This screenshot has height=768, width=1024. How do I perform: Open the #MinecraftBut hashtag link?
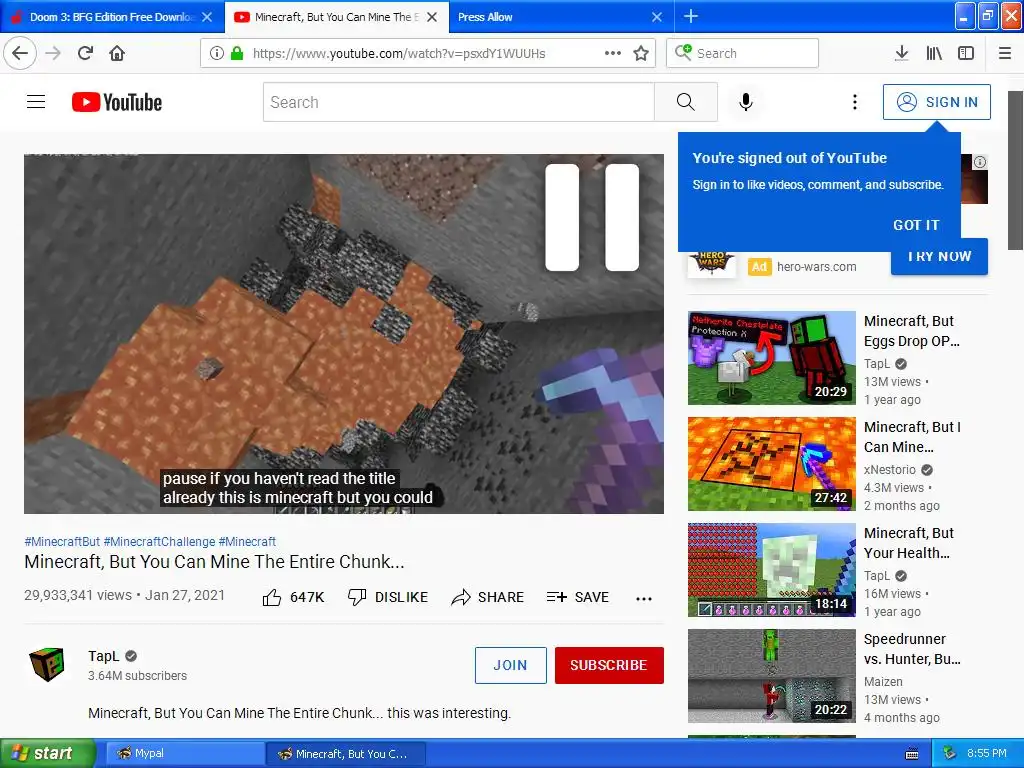point(62,541)
